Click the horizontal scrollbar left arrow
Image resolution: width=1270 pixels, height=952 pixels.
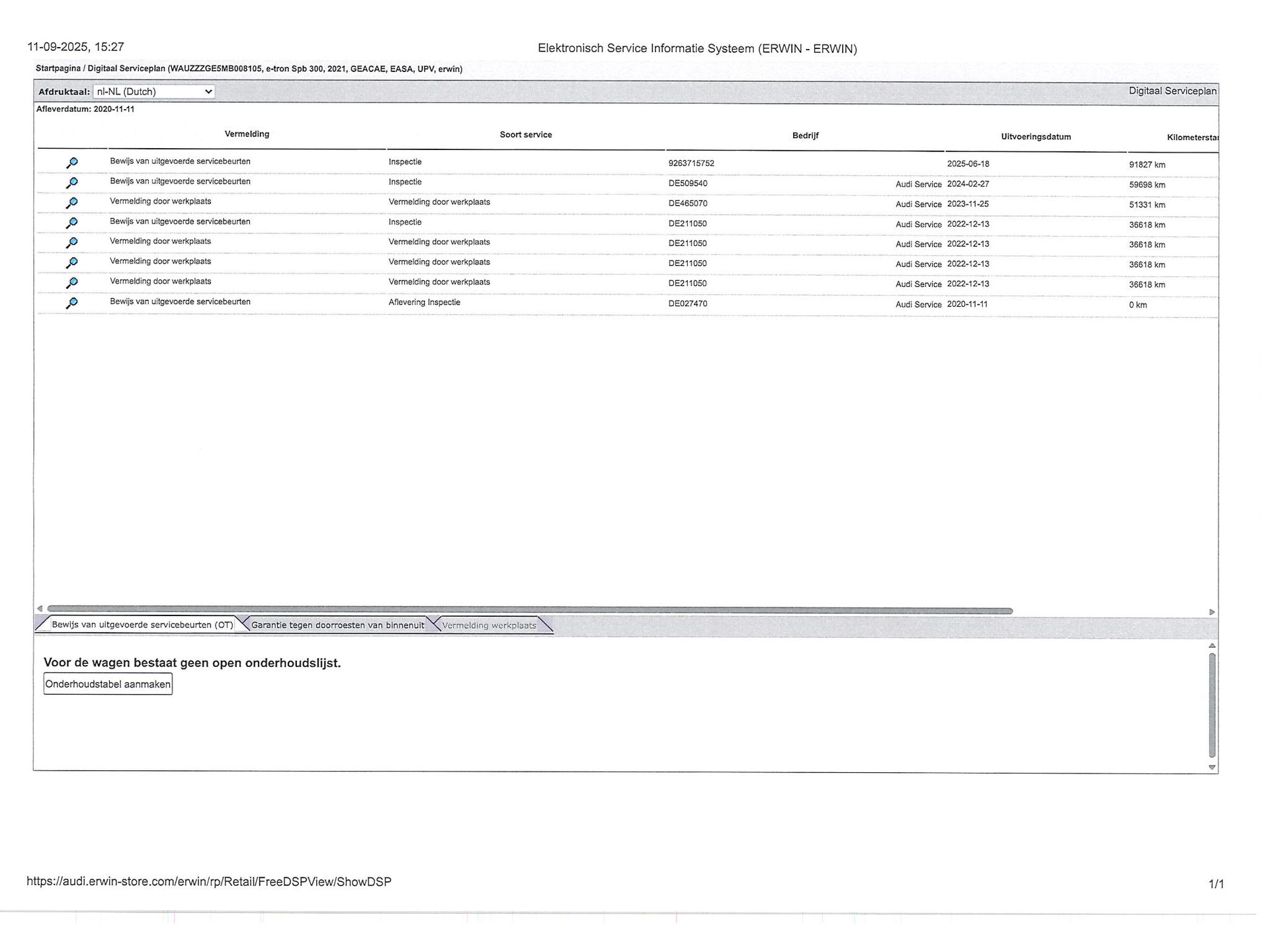click(x=40, y=608)
